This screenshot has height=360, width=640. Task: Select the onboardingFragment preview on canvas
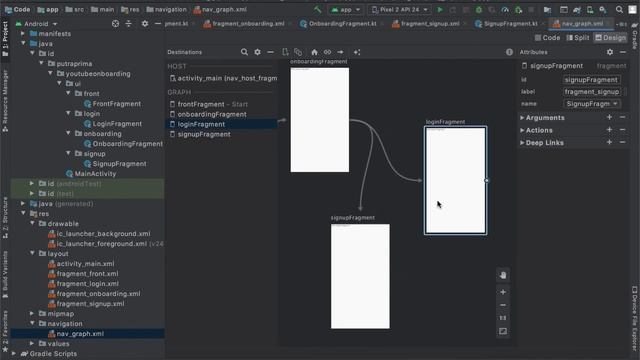[x=320, y=120]
